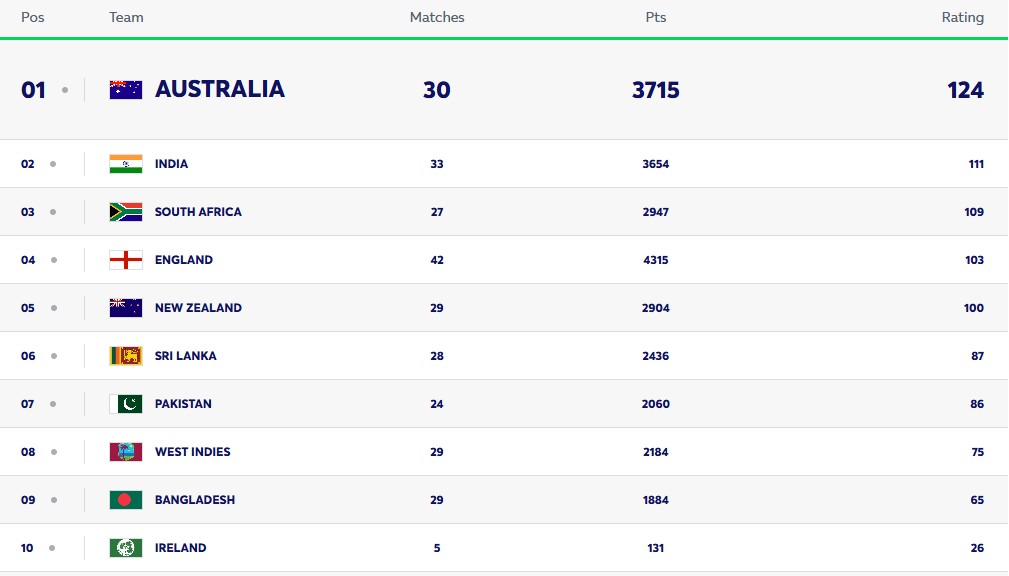Click the Pakistan flag icon
The height and width of the screenshot is (576, 1009).
pyautogui.click(x=126, y=404)
